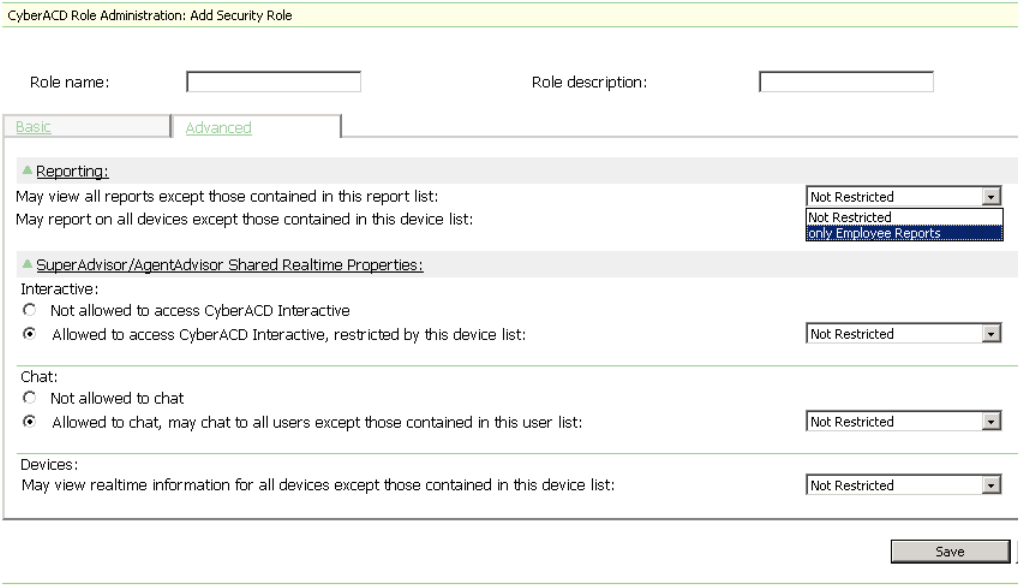
Task: Collapse SuperAdvisor/AgentAdvisor Shared Realtime Properties triangle
Action: tap(27, 265)
